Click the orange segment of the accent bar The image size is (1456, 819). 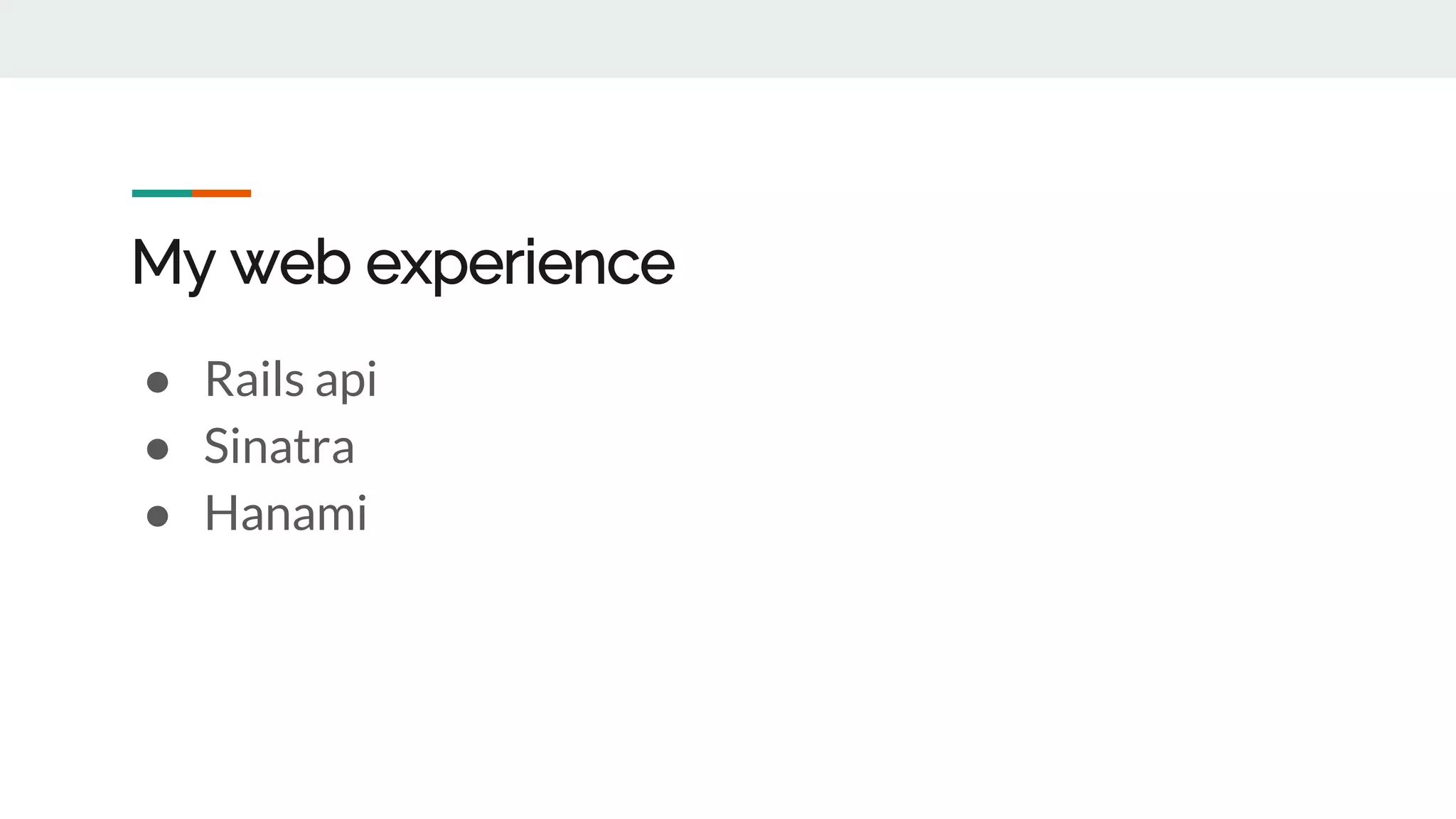click(x=222, y=193)
